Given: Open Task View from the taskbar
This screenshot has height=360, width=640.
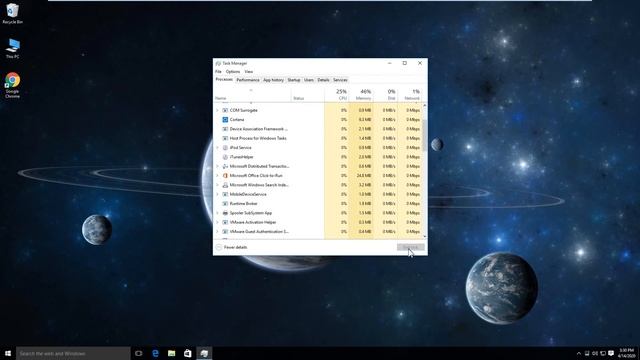Looking at the screenshot, I should [x=139, y=353].
